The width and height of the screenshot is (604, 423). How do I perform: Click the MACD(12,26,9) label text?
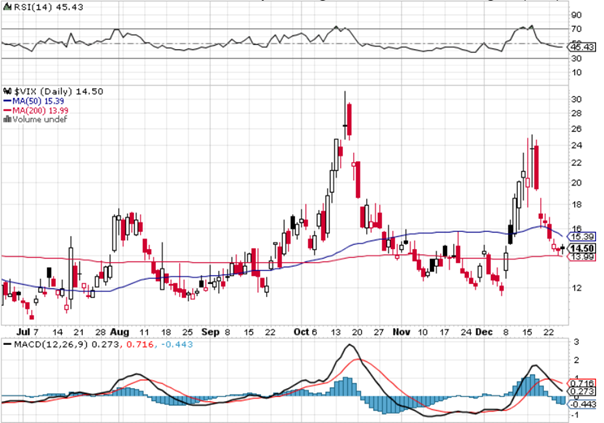pyautogui.click(x=50, y=345)
